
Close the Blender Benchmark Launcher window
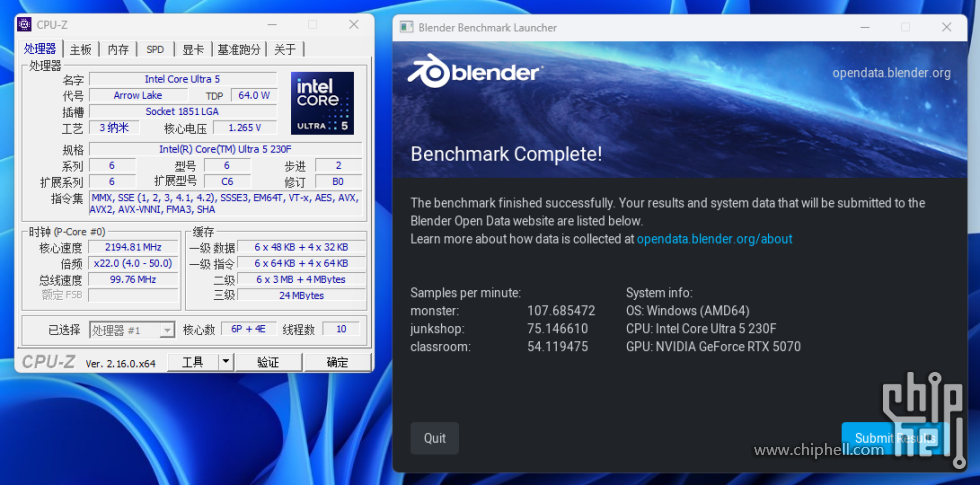[x=946, y=27]
